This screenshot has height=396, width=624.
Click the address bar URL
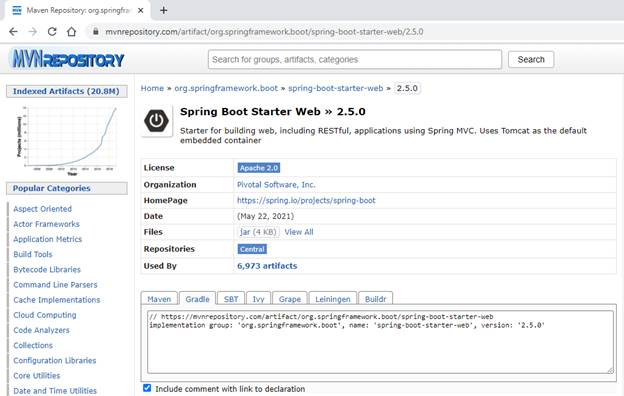(x=264, y=32)
